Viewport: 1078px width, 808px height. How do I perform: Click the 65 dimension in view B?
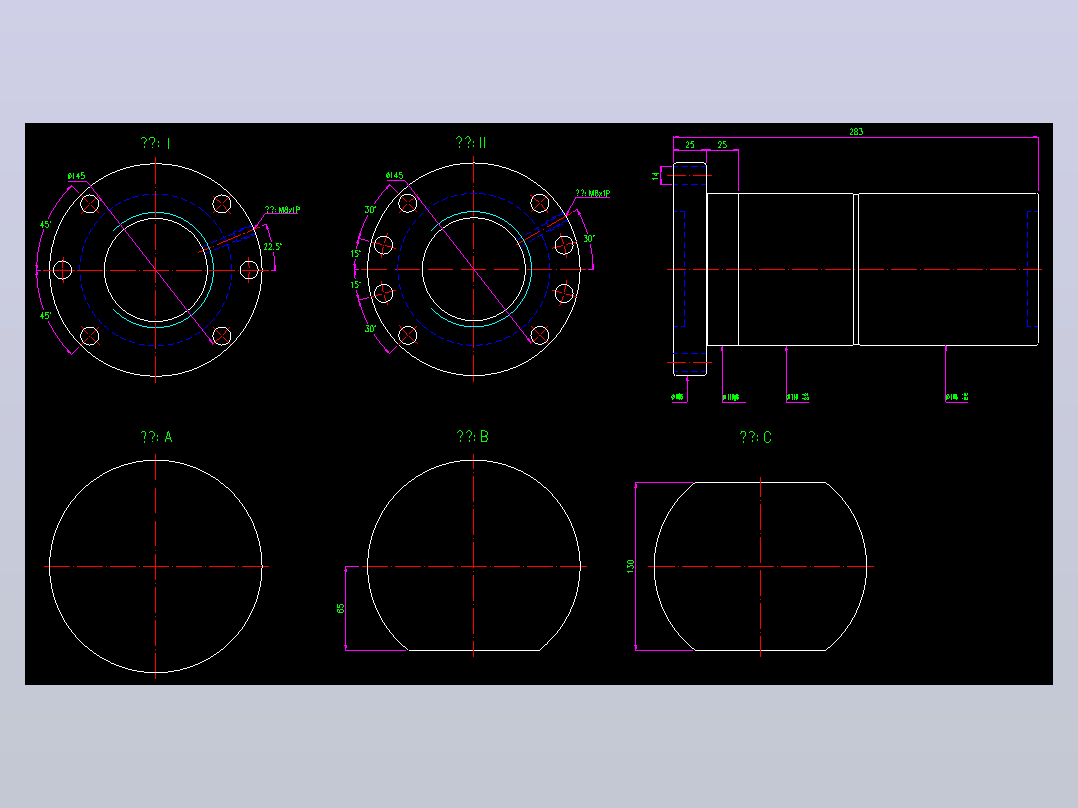(x=340, y=609)
